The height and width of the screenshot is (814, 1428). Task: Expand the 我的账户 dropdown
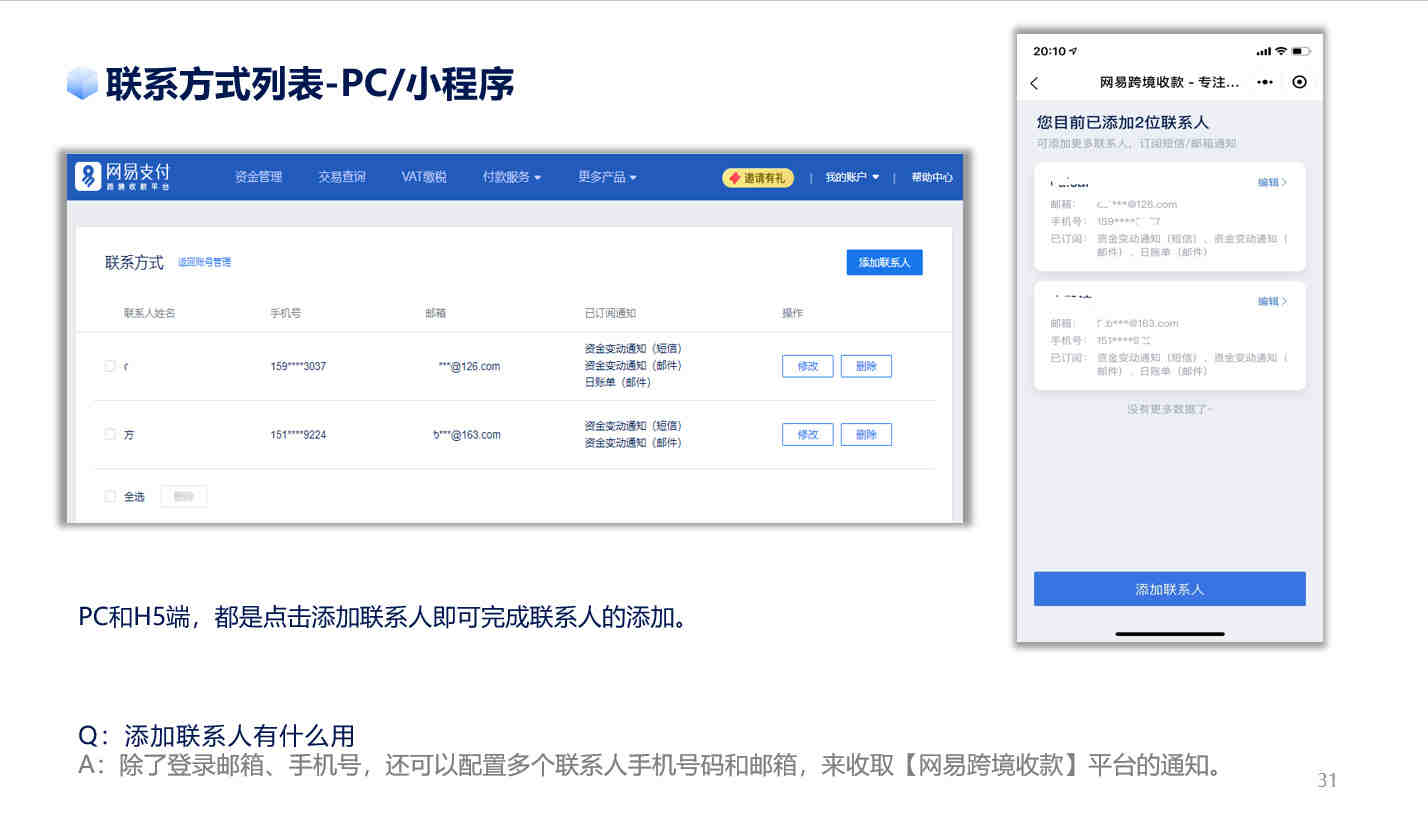(852, 178)
